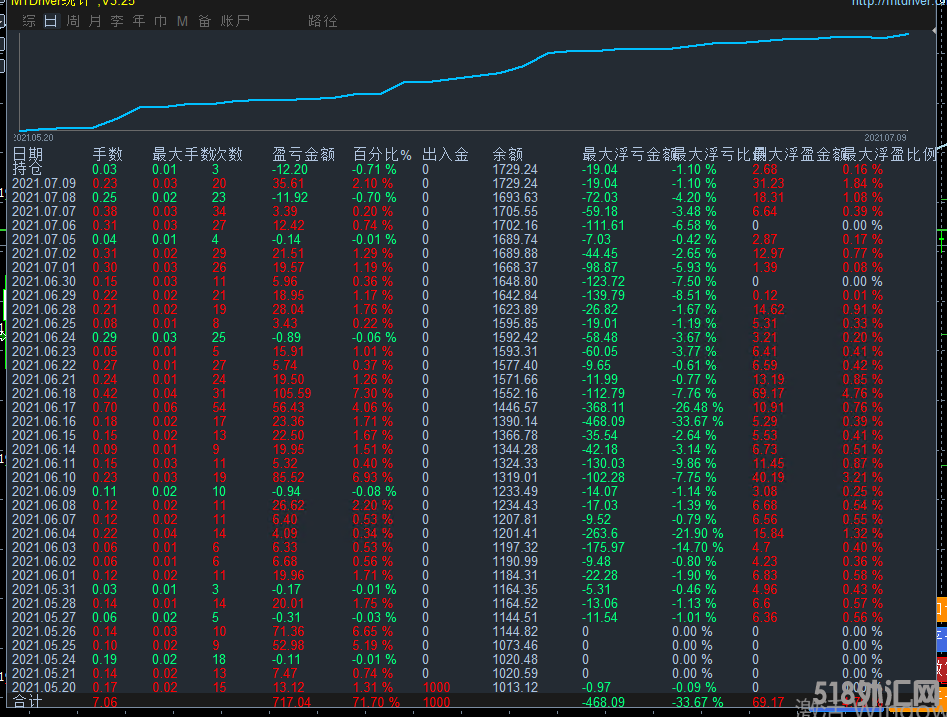Click the 出入金 column header

tap(446, 155)
